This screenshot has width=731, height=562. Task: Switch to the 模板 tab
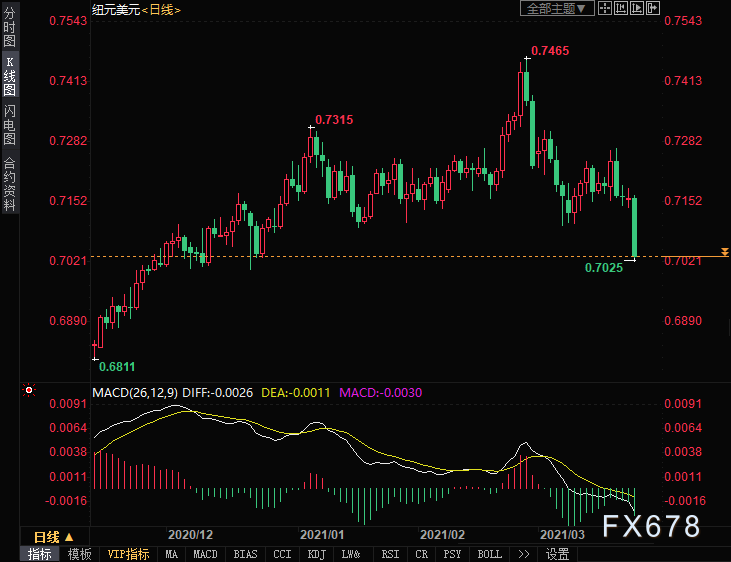(x=80, y=554)
